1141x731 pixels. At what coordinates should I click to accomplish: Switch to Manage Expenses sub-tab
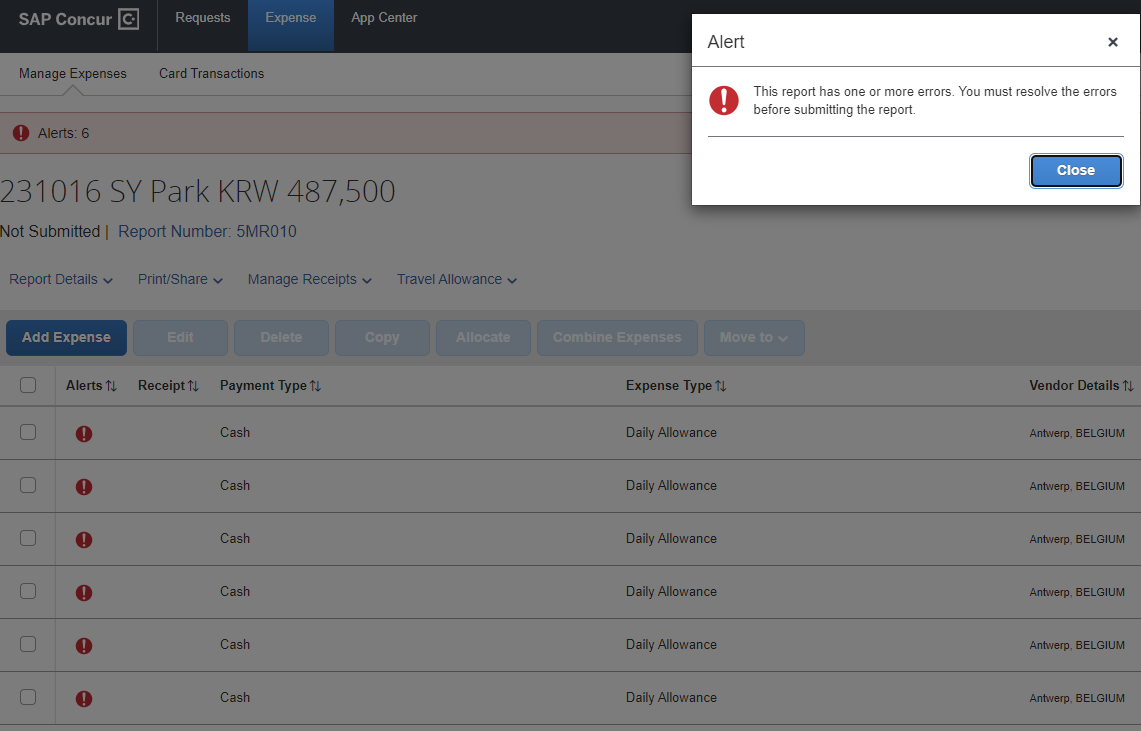(x=73, y=73)
